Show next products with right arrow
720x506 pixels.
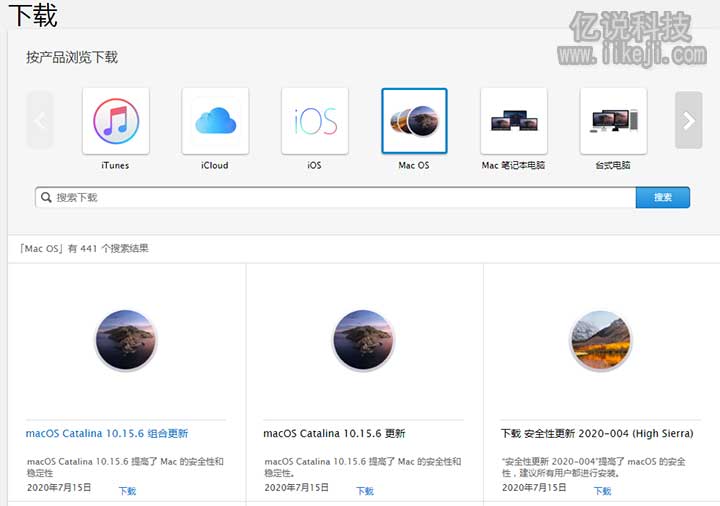[688, 120]
